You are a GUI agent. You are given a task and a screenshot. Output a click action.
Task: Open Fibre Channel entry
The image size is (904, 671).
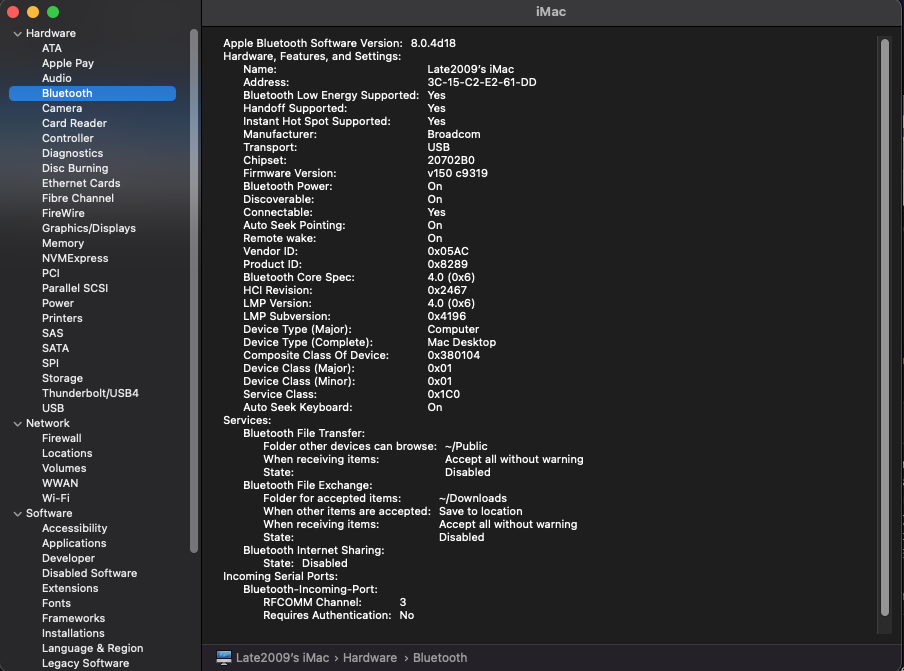78,198
